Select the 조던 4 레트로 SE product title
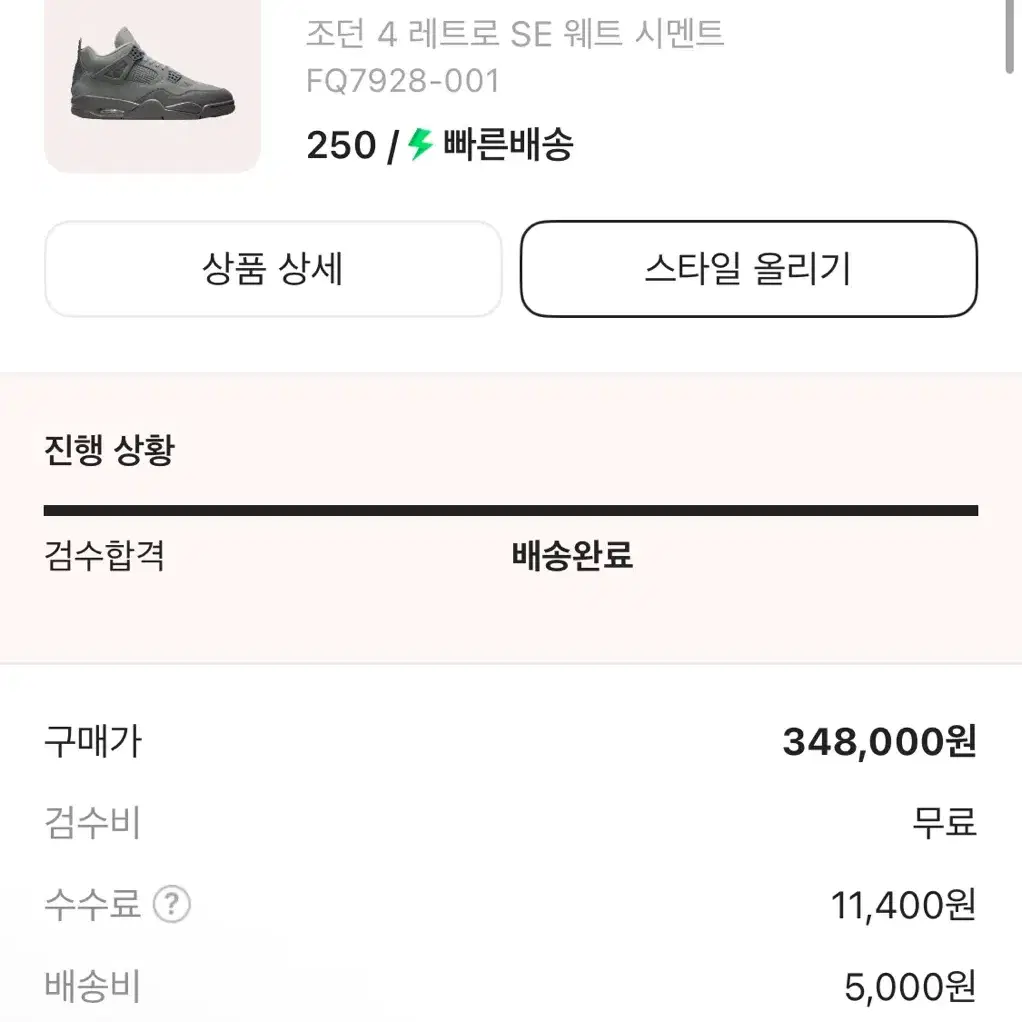The height and width of the screenshot is (1022, 1022). 515,33
